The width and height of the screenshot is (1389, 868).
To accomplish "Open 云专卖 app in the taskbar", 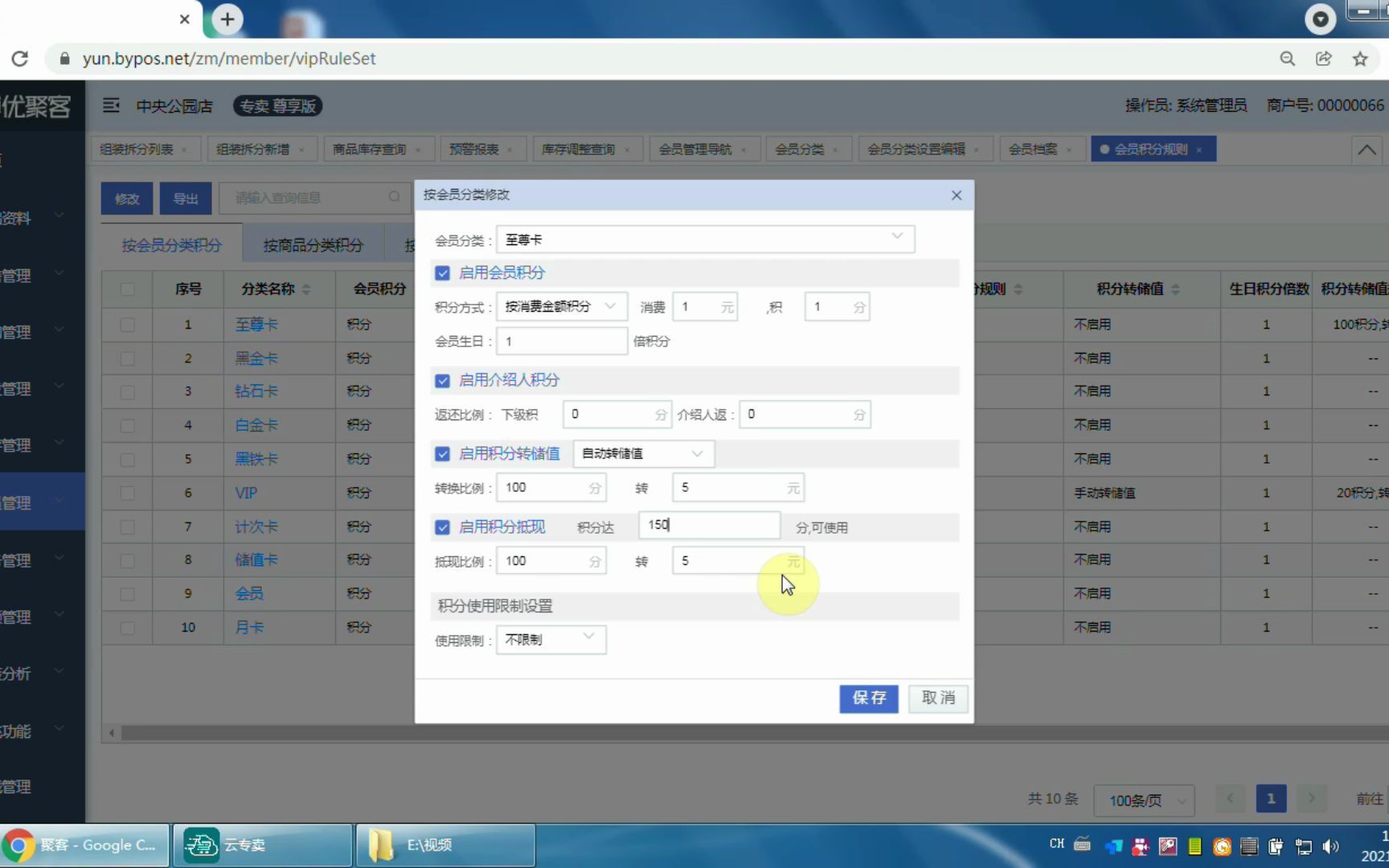I will 263,845.
